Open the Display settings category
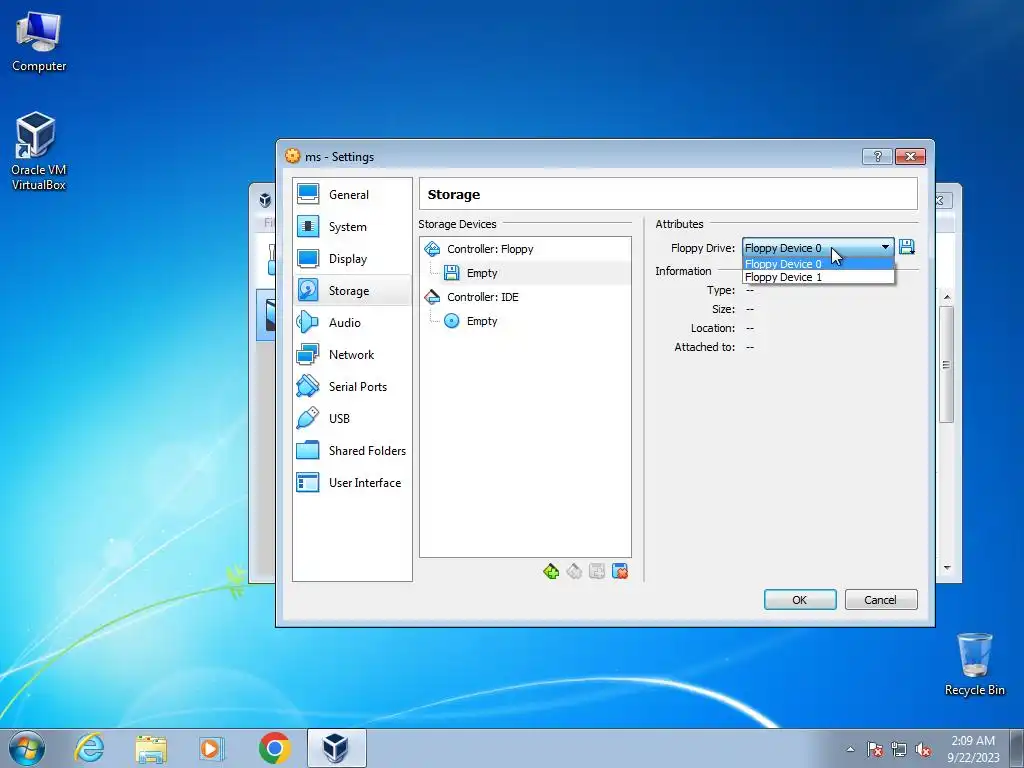This screenshot has height=768, width=1024. click(352, 259)
